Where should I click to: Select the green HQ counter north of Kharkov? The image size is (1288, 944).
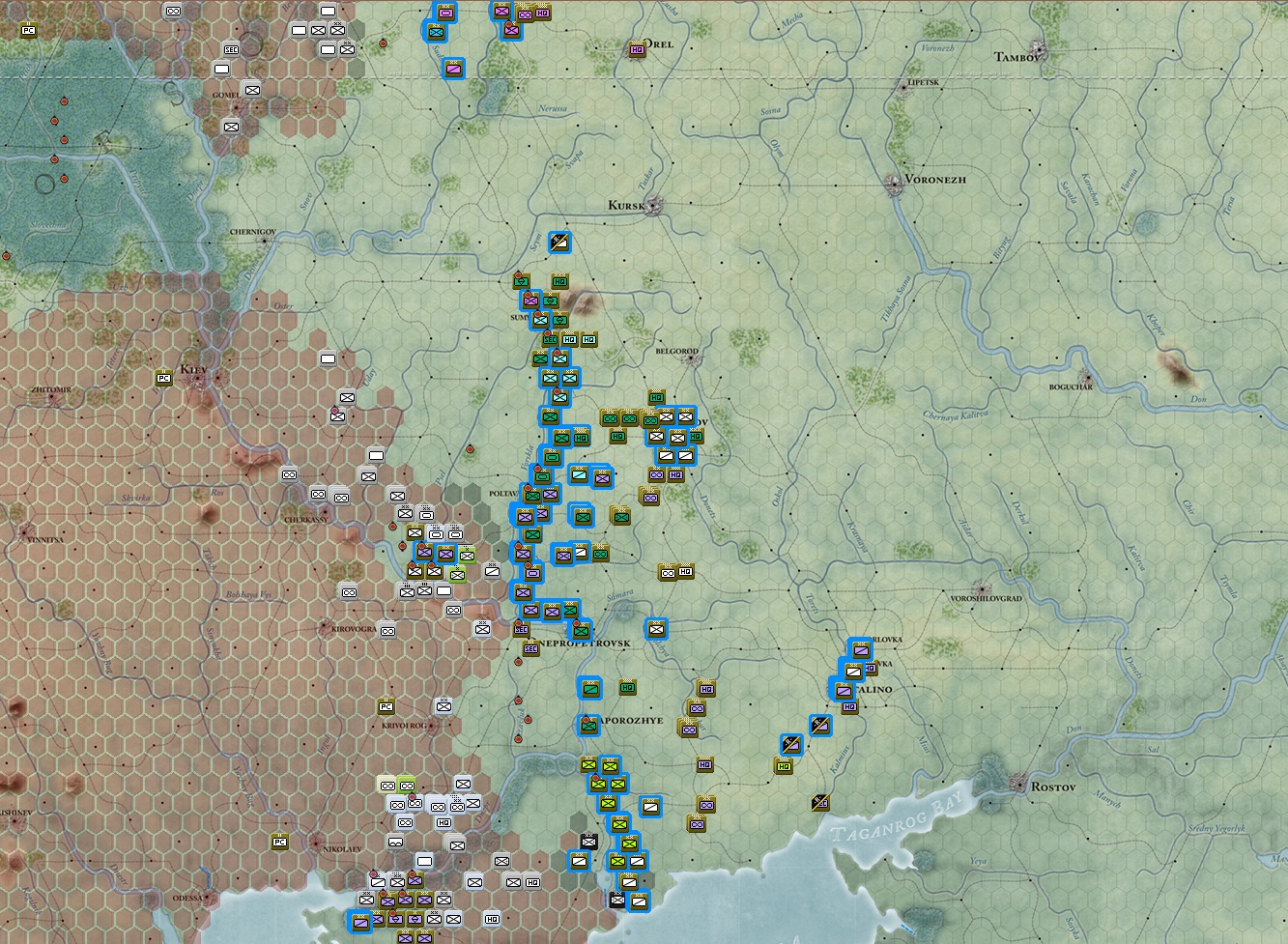(x=656, y=397)
